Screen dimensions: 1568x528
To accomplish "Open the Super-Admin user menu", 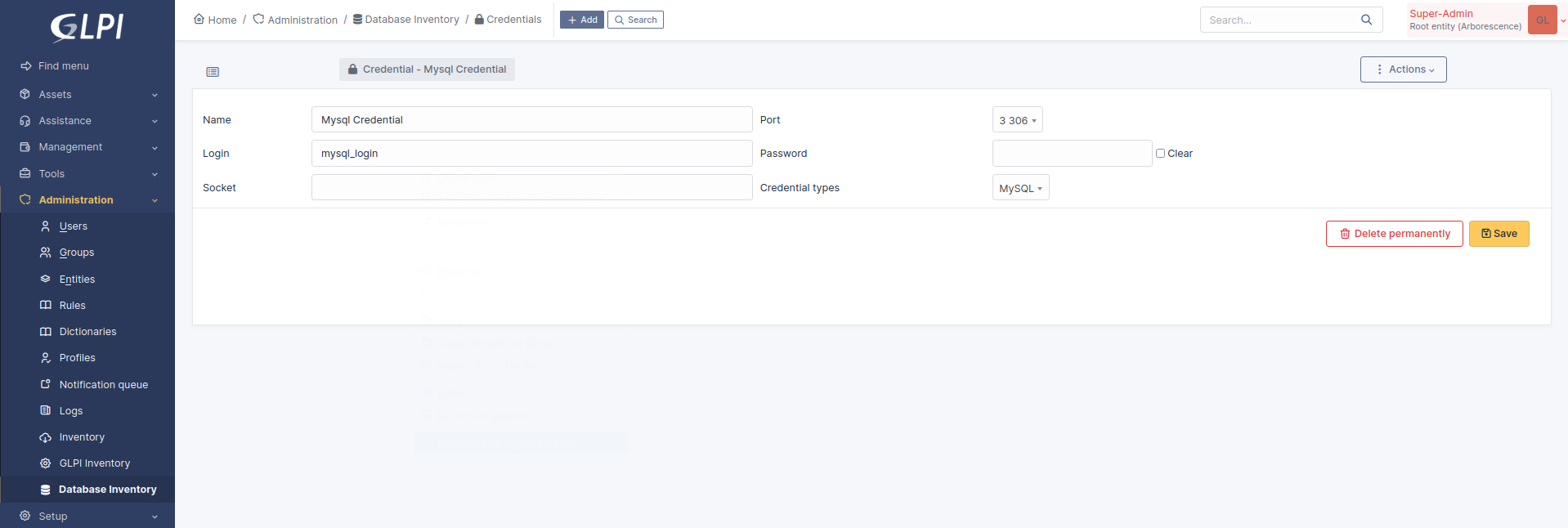I will [1485, 20].
